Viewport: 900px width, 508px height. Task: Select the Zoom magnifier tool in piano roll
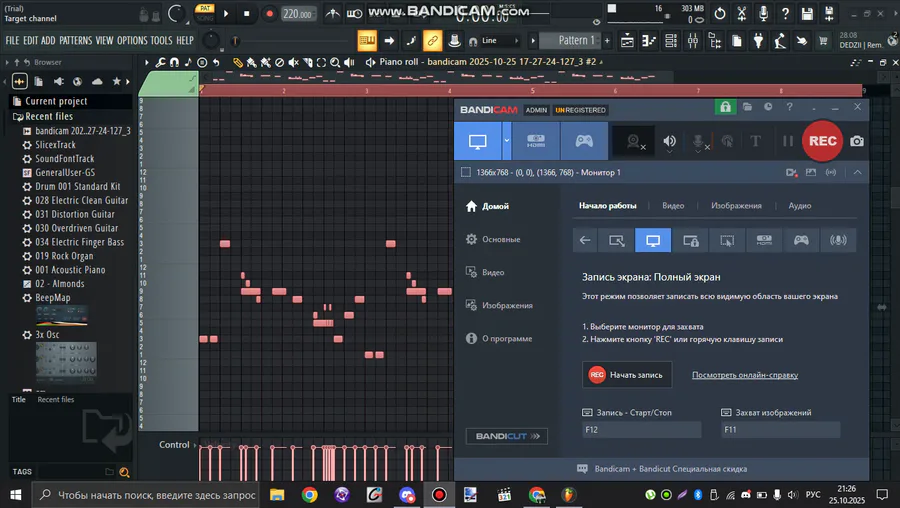click(335, 62)
